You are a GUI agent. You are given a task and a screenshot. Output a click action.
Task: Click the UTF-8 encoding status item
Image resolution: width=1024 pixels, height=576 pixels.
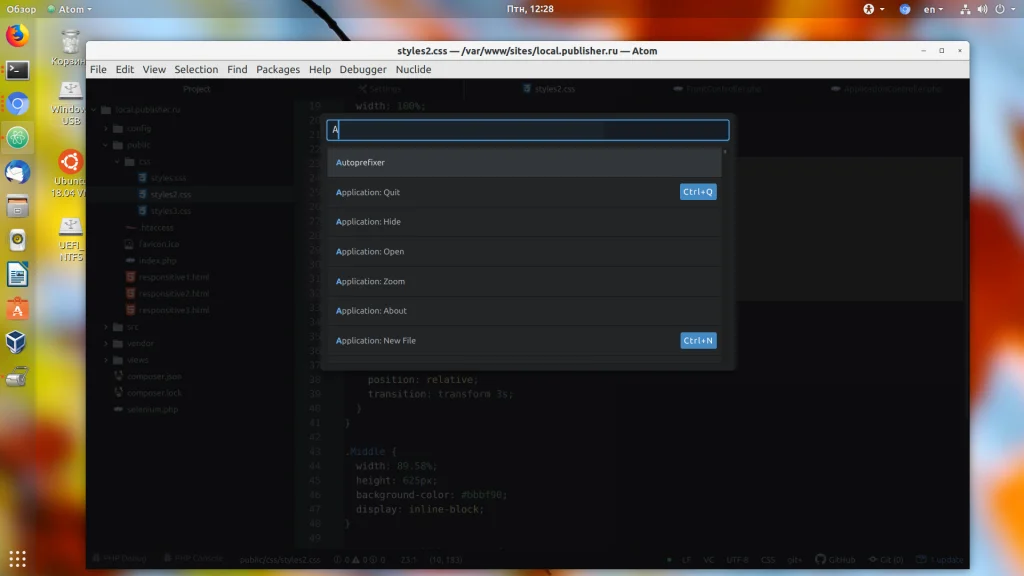tap(737, 560)
